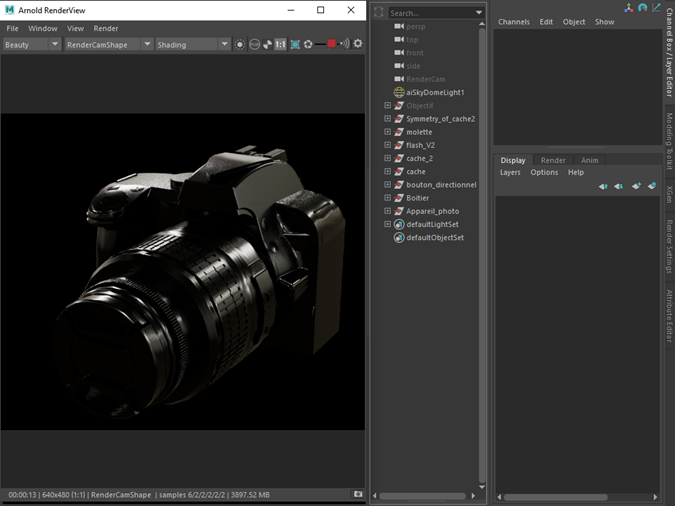675x506 pixels.
Task: Click the checkered alpha display icon
Action: [267, 44]
